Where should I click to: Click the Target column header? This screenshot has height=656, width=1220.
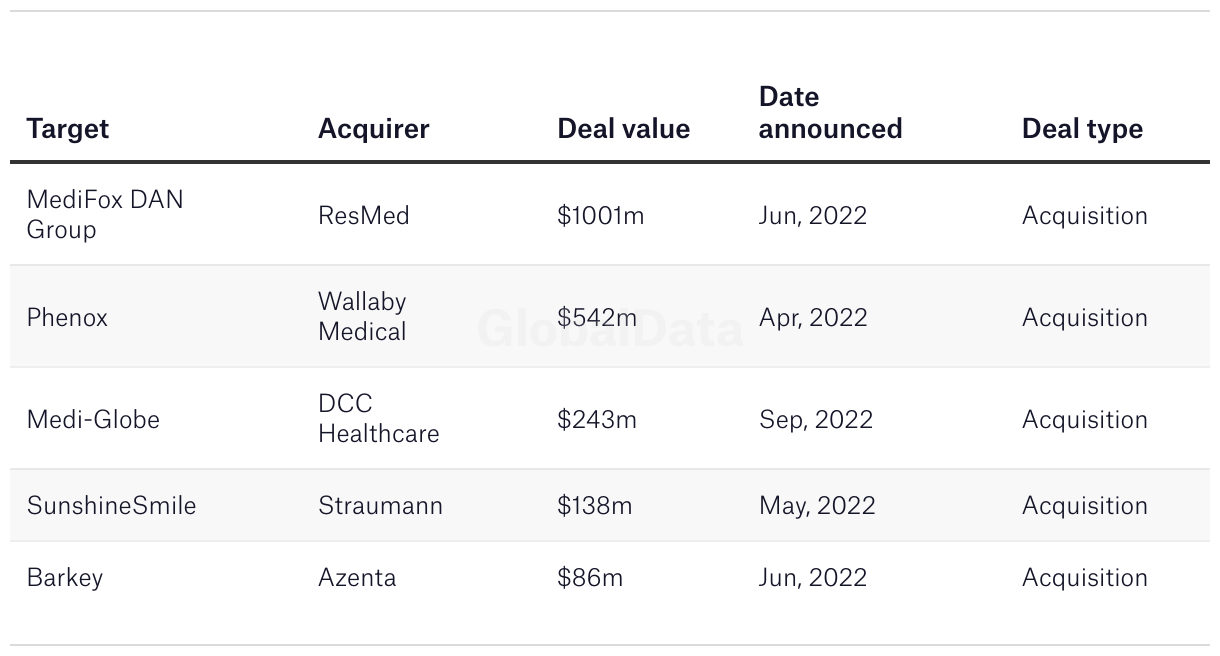68,129
